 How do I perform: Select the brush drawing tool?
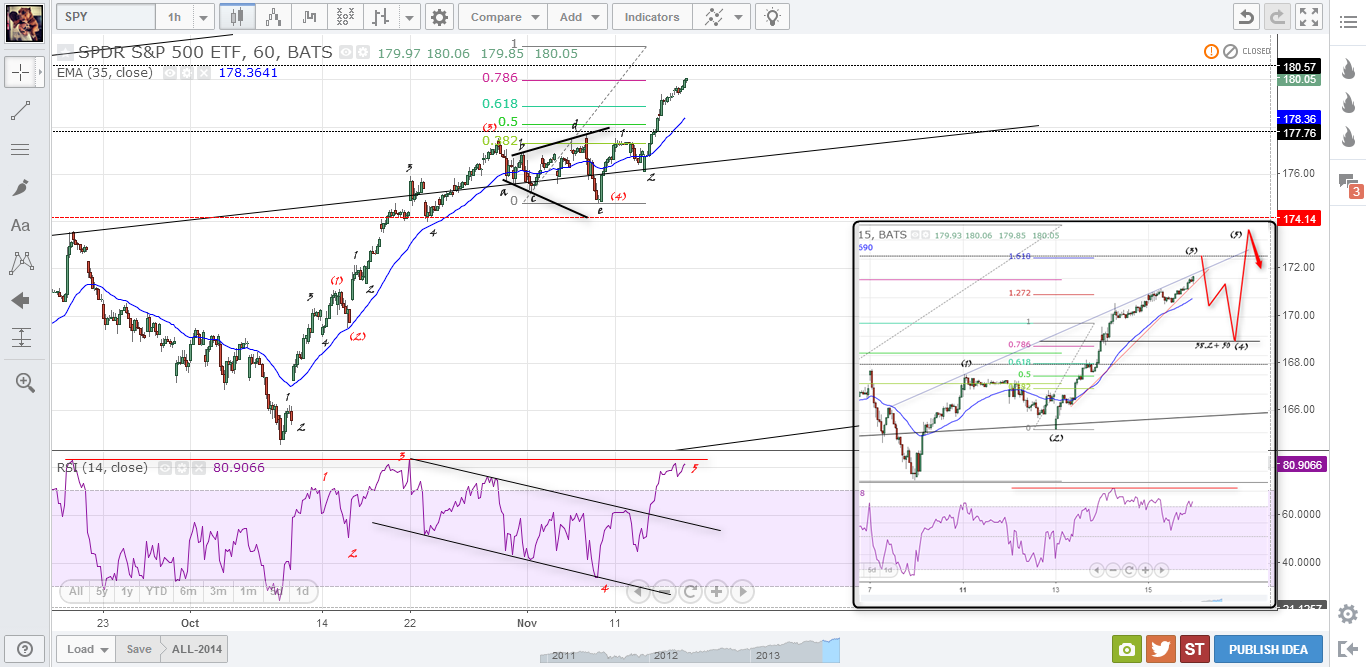(21, 187)
